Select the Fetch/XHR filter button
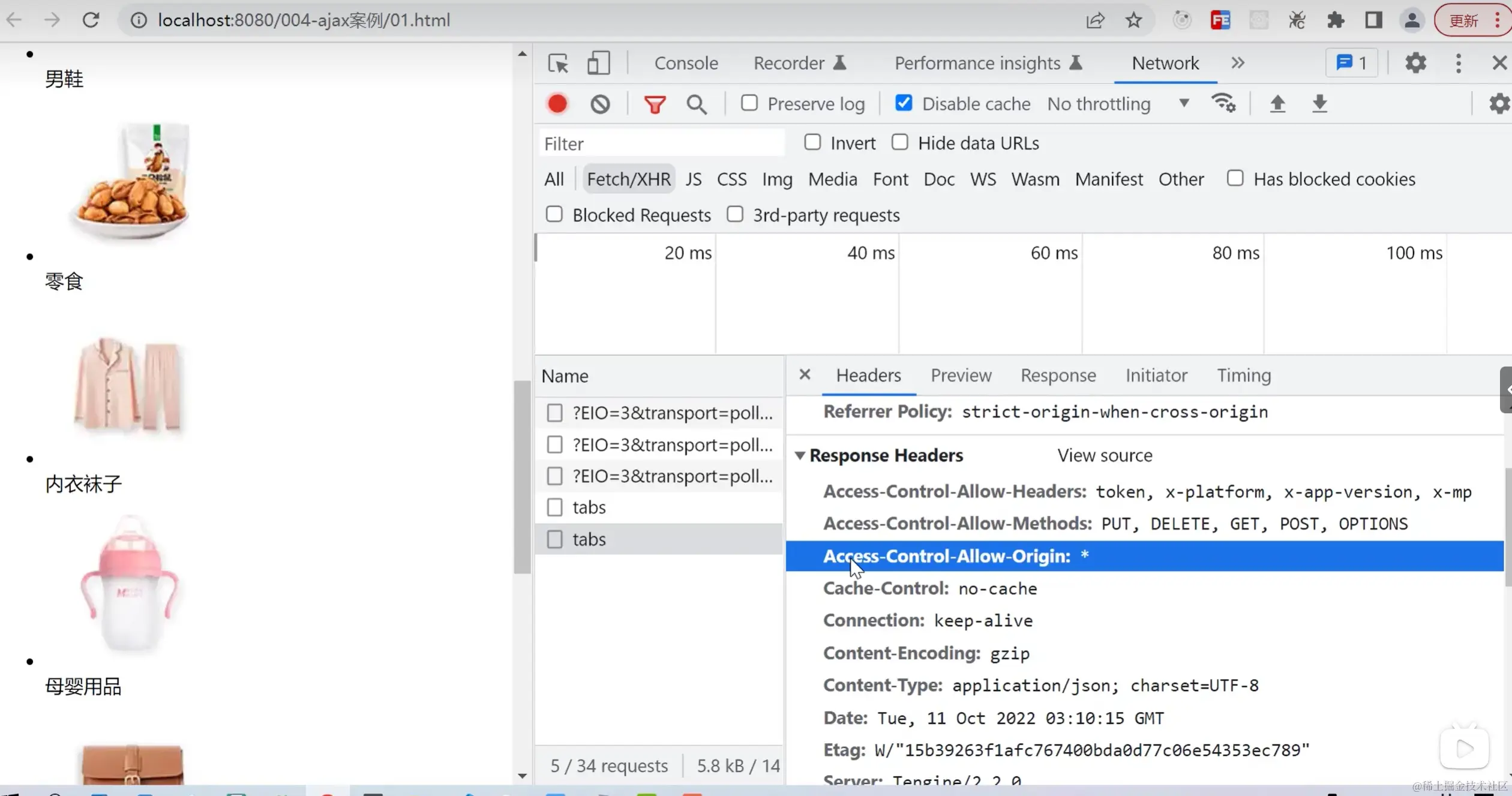Viewport: 1512px width, 796px height. pos(628,179)
